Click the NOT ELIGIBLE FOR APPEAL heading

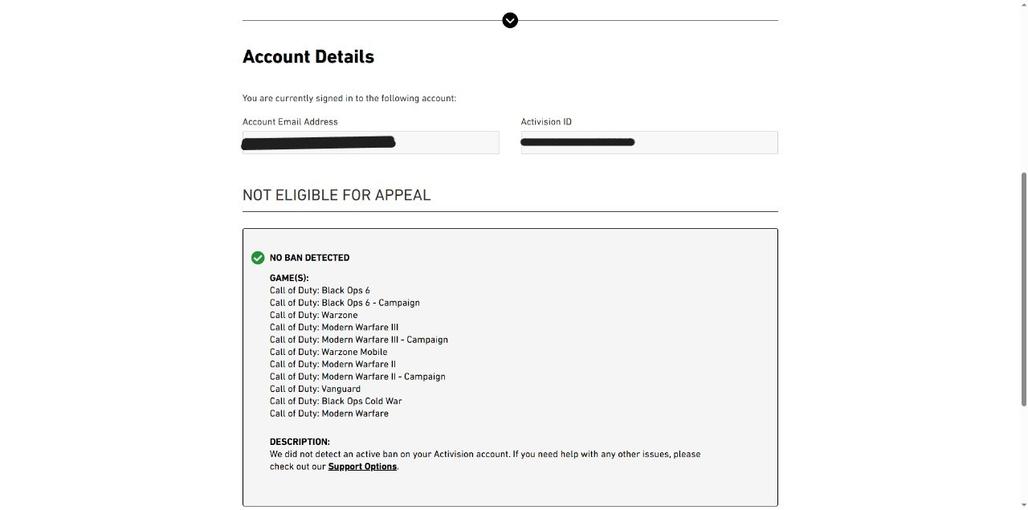[336, 195]
